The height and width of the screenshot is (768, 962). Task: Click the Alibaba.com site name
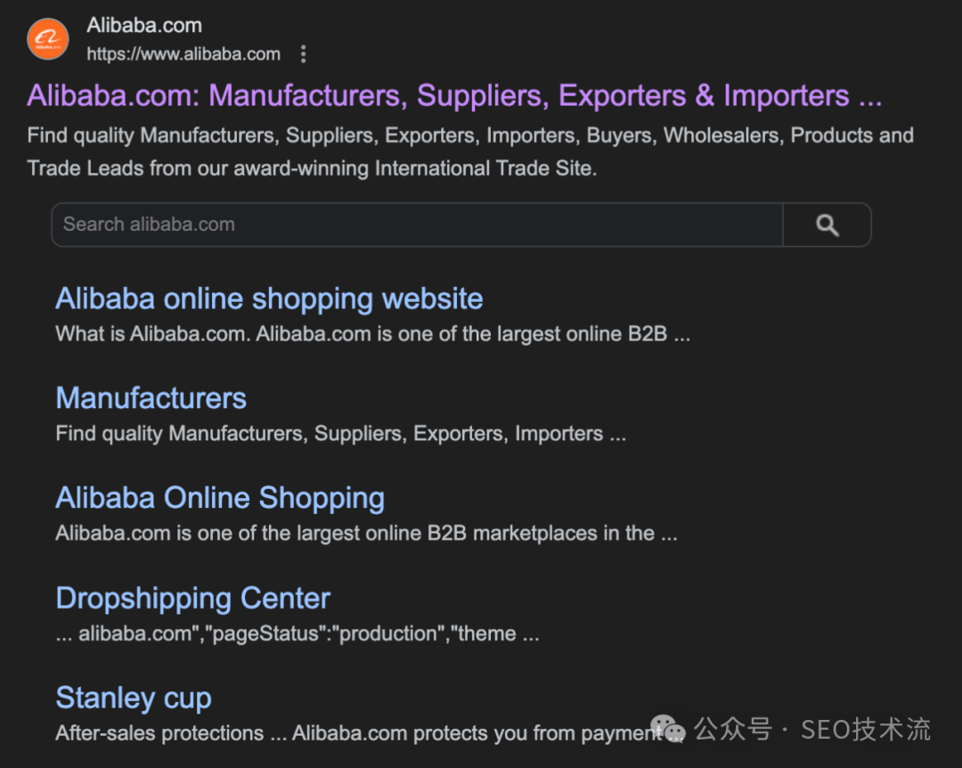click(x=144, y=25)
